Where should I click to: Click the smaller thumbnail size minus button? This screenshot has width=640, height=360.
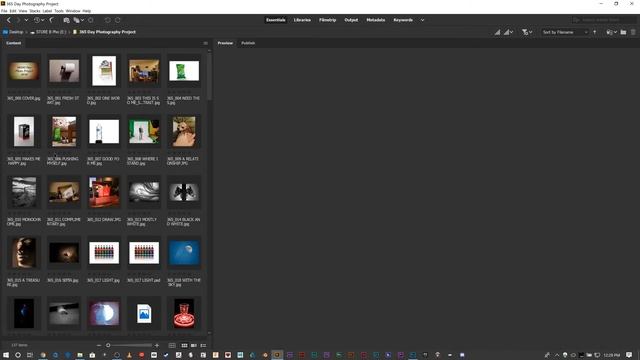coord(98,345)
